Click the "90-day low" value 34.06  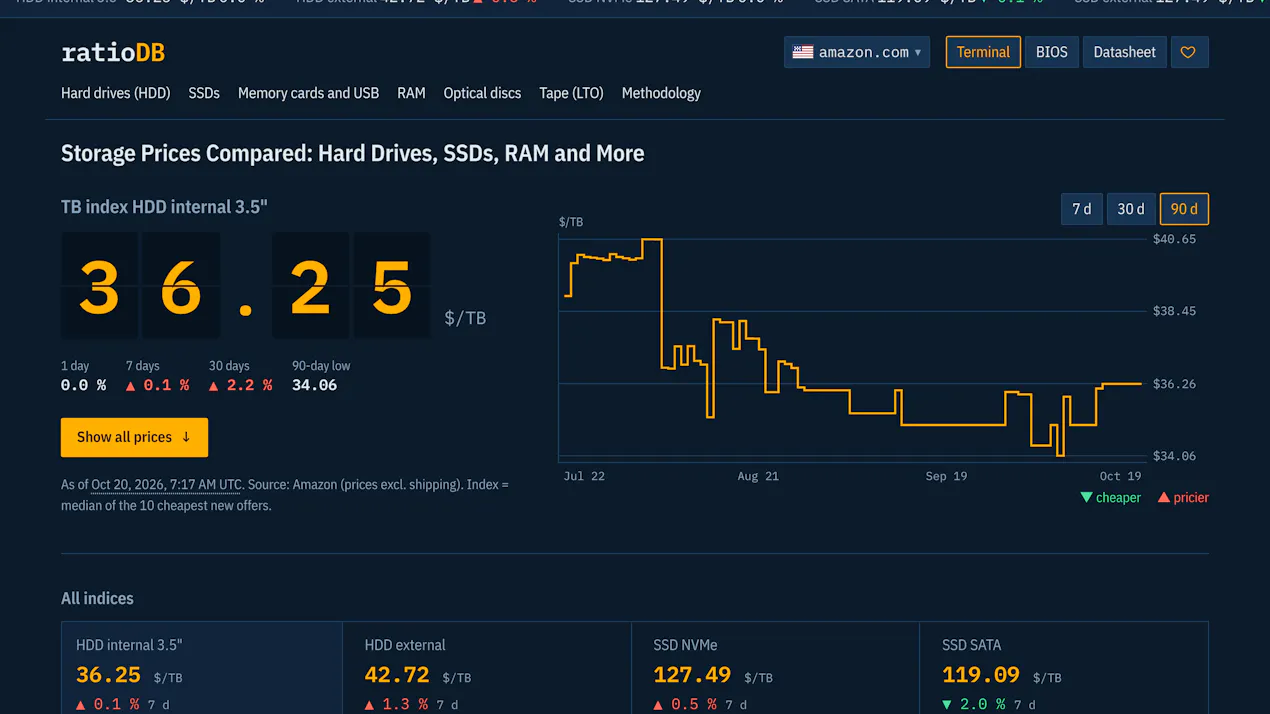tap(314, 385)
